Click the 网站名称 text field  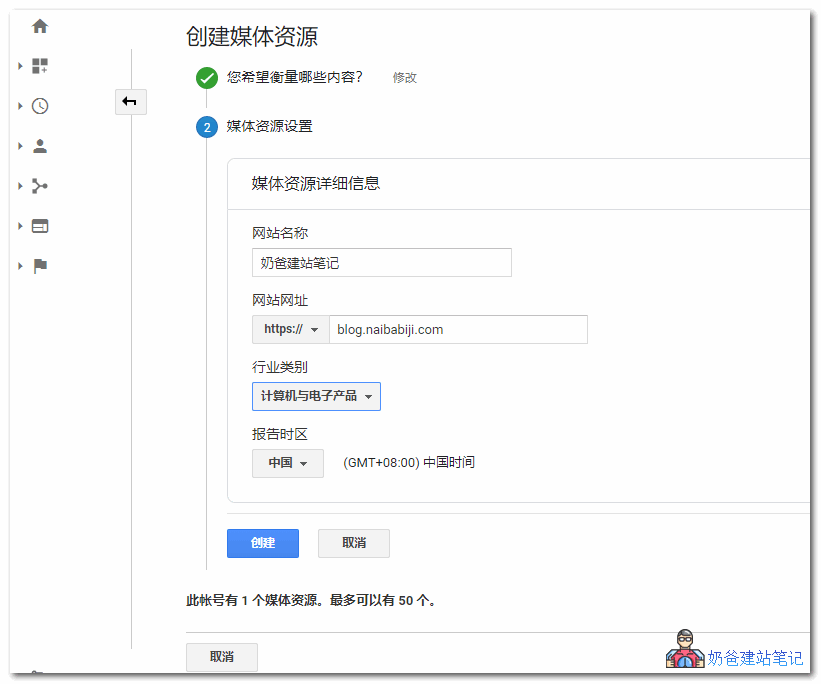pos(381,262)
